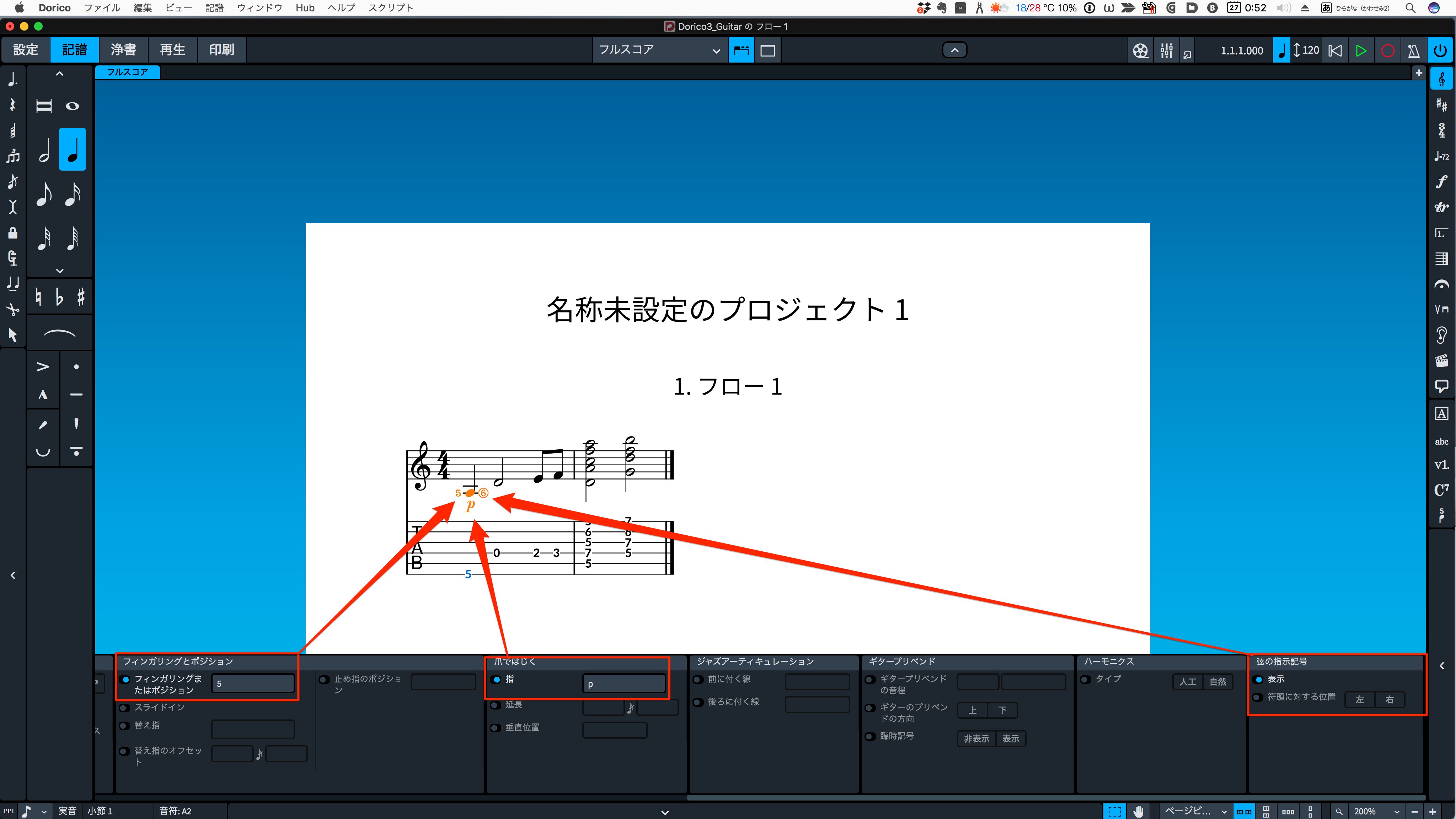
Task: Open the ornaments (tr) panel
Action: coord(1442,208)
